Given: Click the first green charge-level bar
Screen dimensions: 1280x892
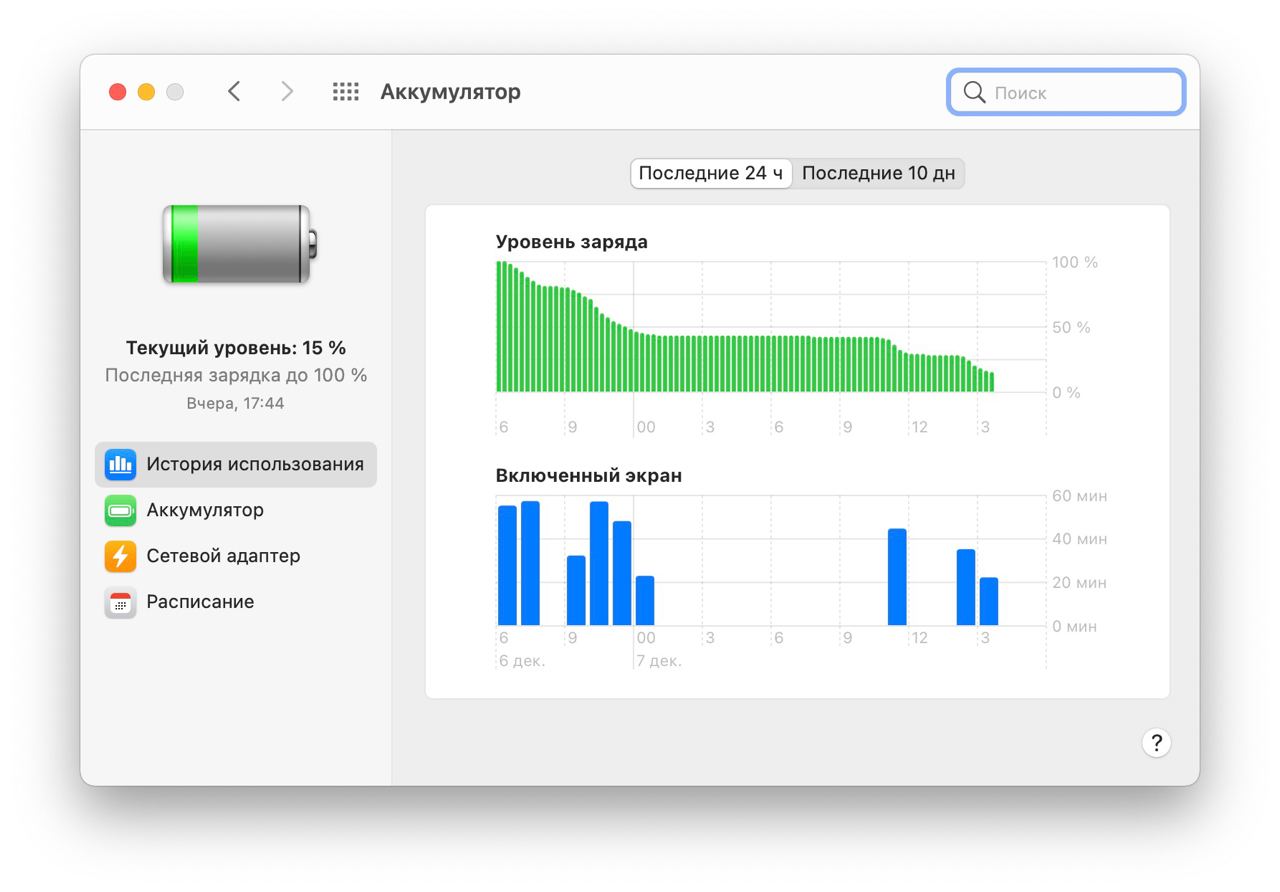Looking at the screenshot, I should coord(499,326).
